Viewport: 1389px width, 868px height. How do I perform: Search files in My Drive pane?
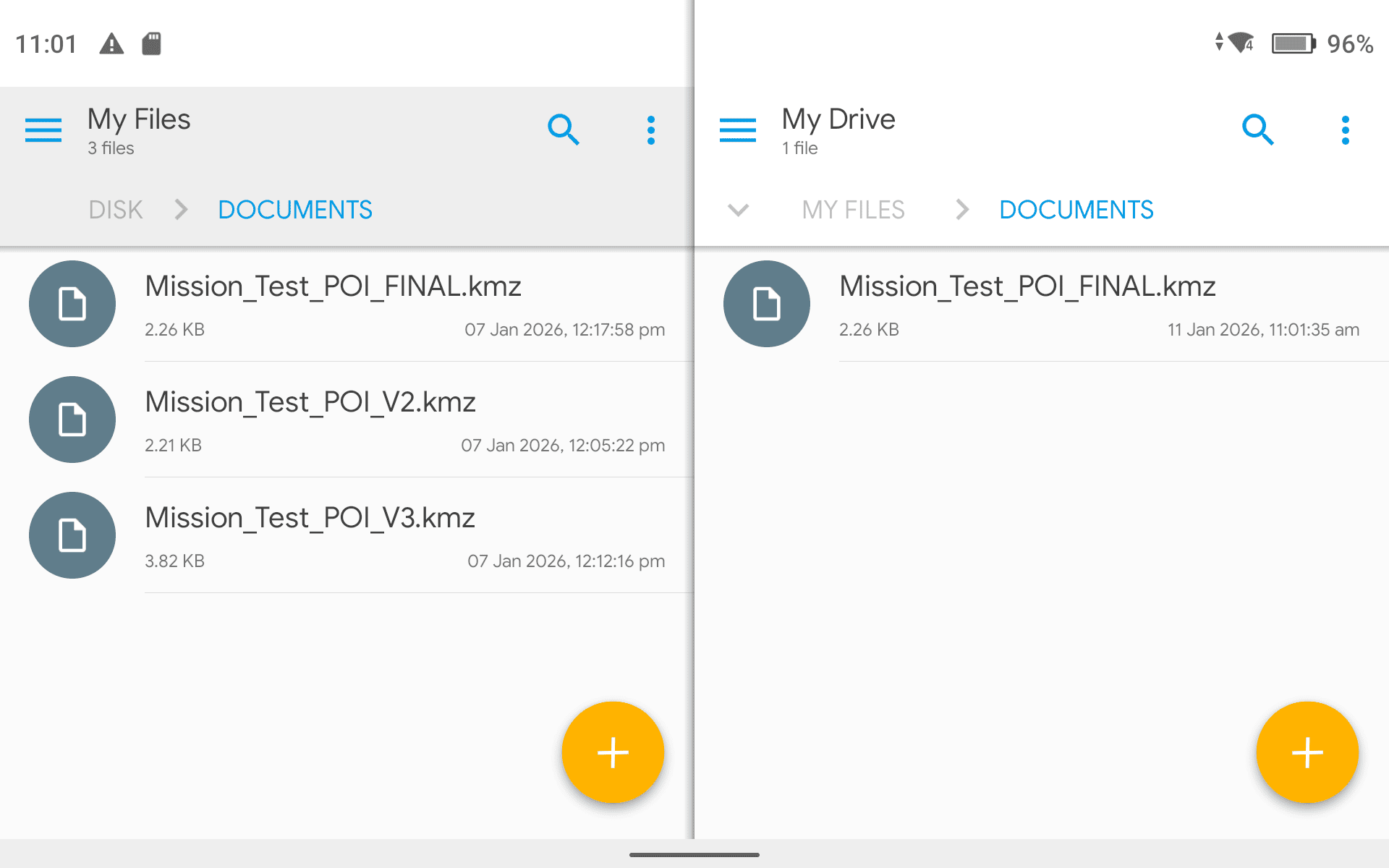[x=1258, y=130]
